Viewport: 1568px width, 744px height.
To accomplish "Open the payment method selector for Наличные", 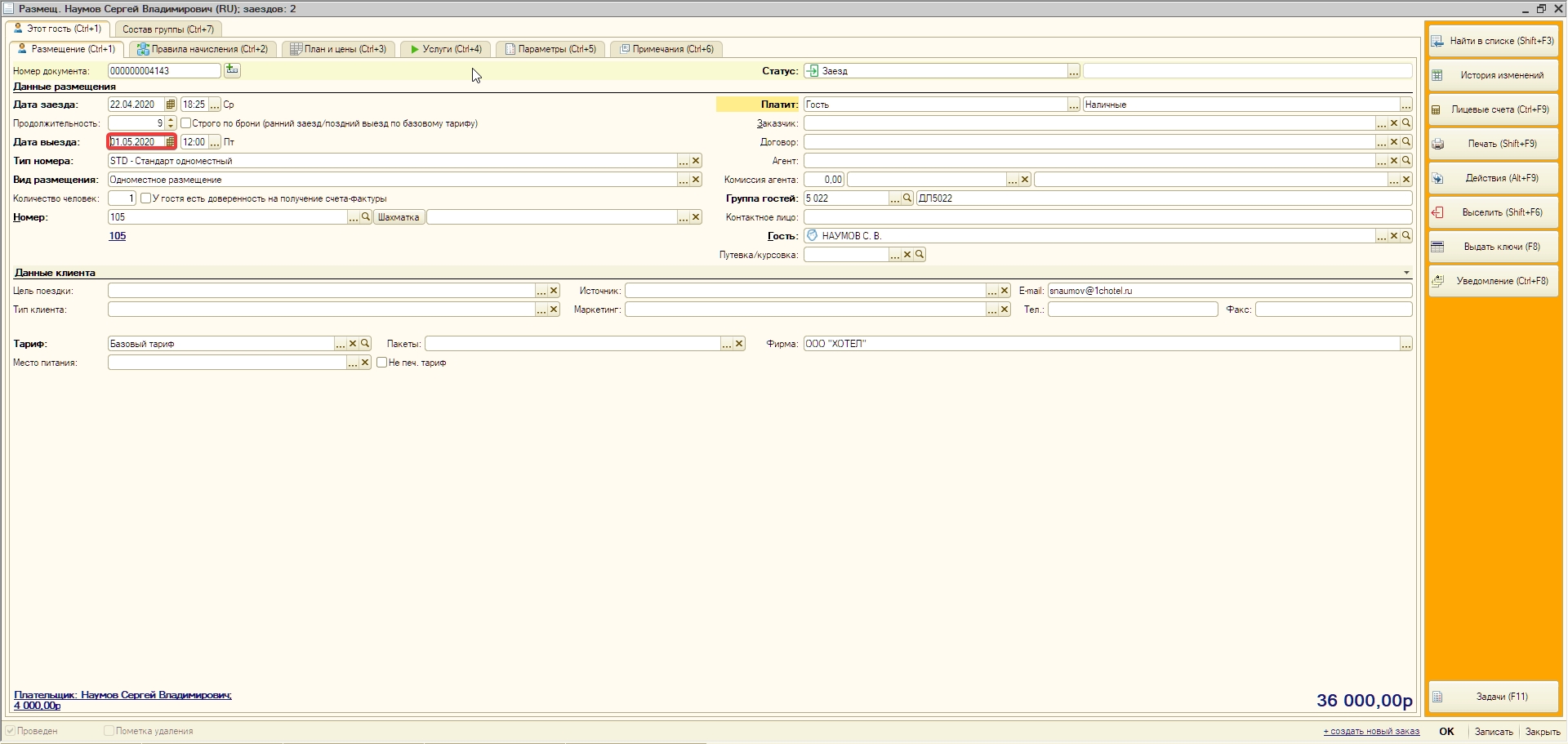I will point(1406,105).
